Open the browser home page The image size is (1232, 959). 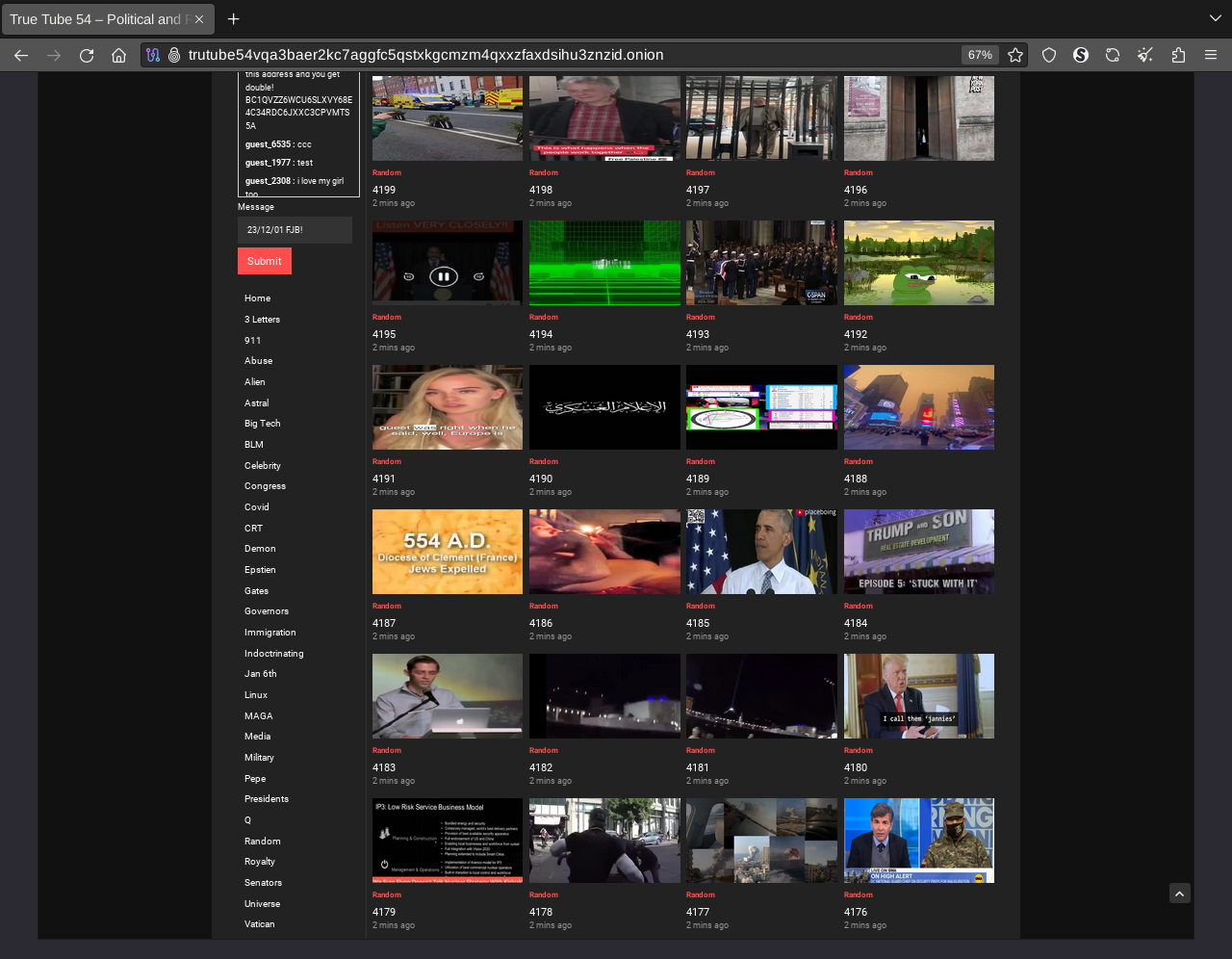pos(119,55)
